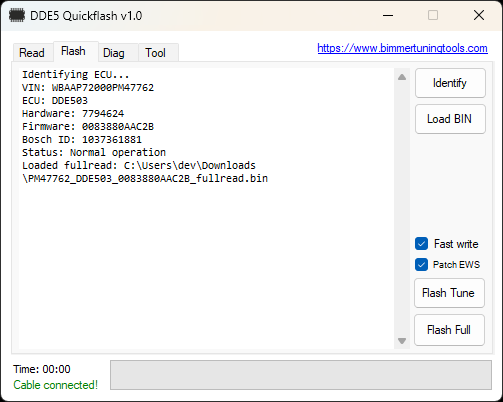Select the Flash tab
503x402 pixels.
(74, 51)
